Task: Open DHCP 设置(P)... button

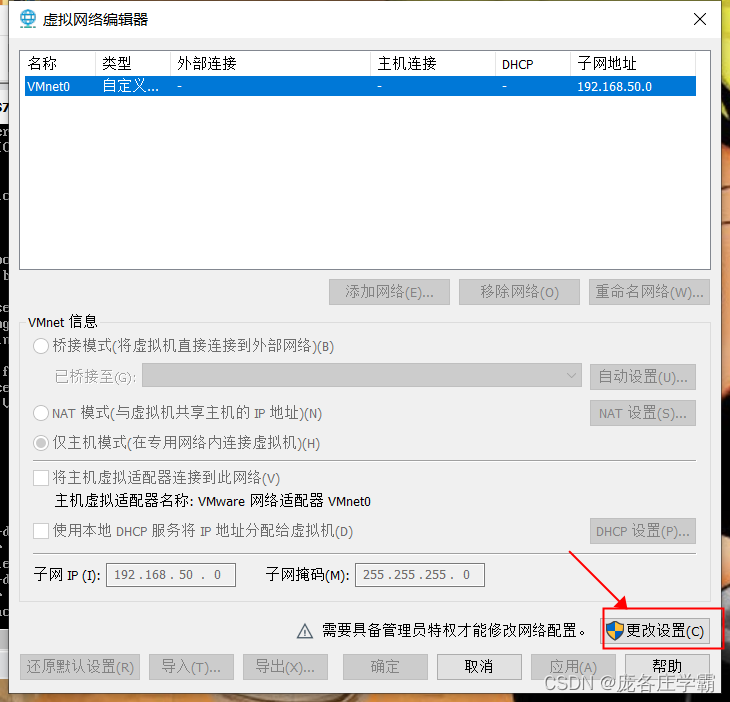Action: pyautogui.click(x=642, y=531)
